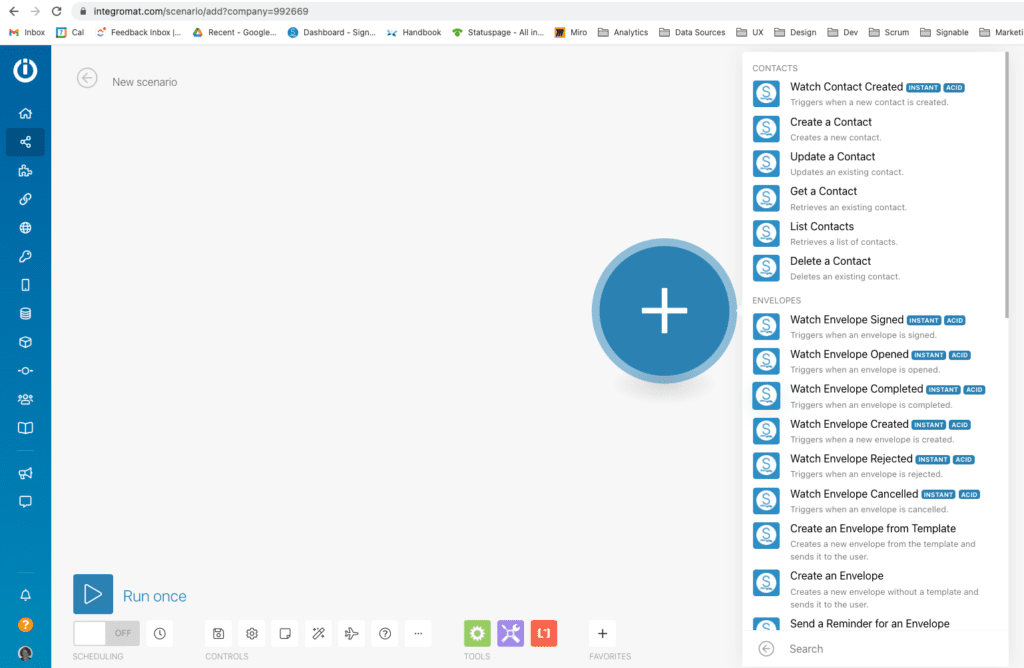Select the Watch Envelope Signed module
This screenshot has height=668, width=1024.
(x=846, y=320)
